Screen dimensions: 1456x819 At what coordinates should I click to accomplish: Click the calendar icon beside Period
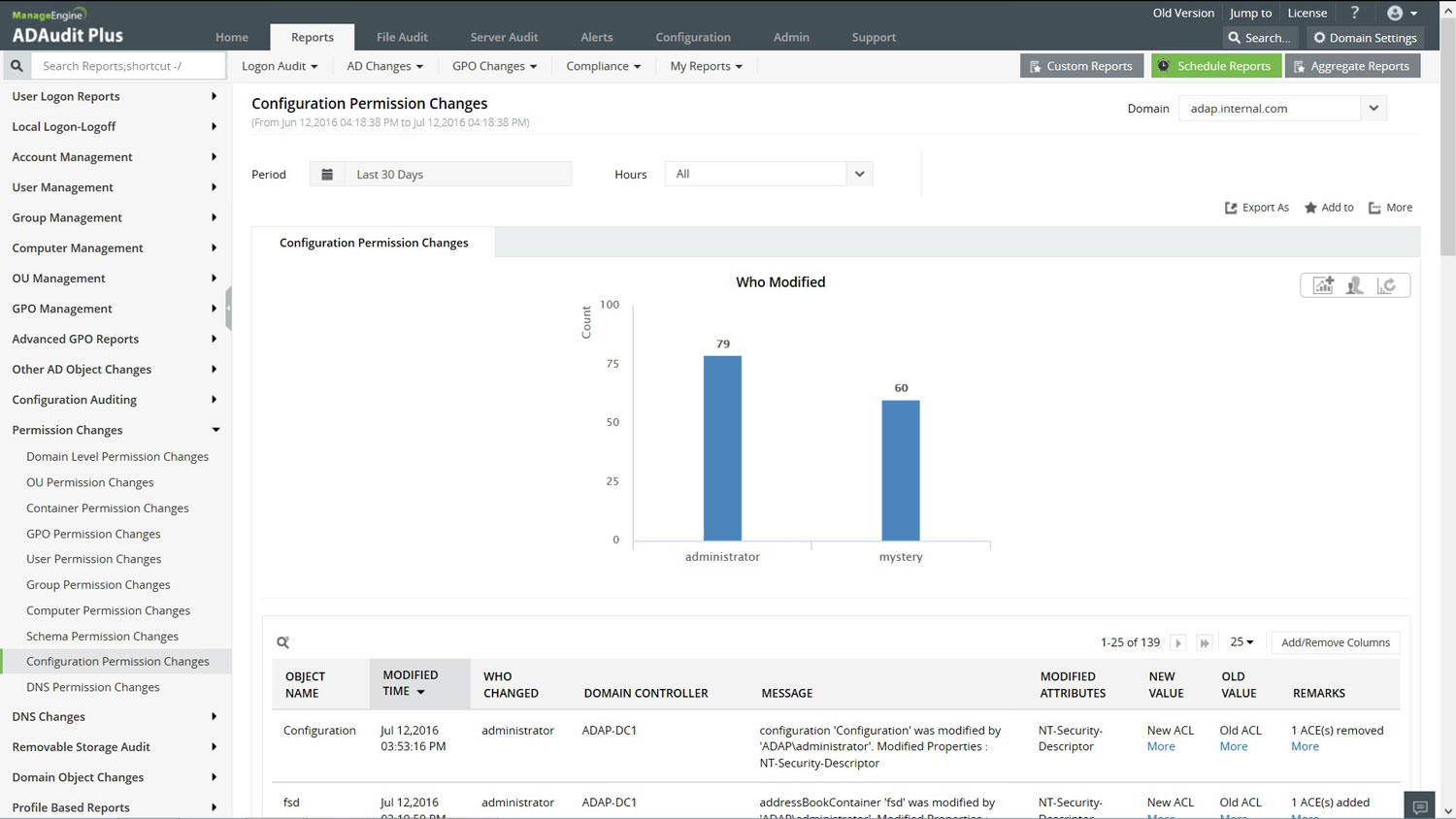click(x=327, y=175)
